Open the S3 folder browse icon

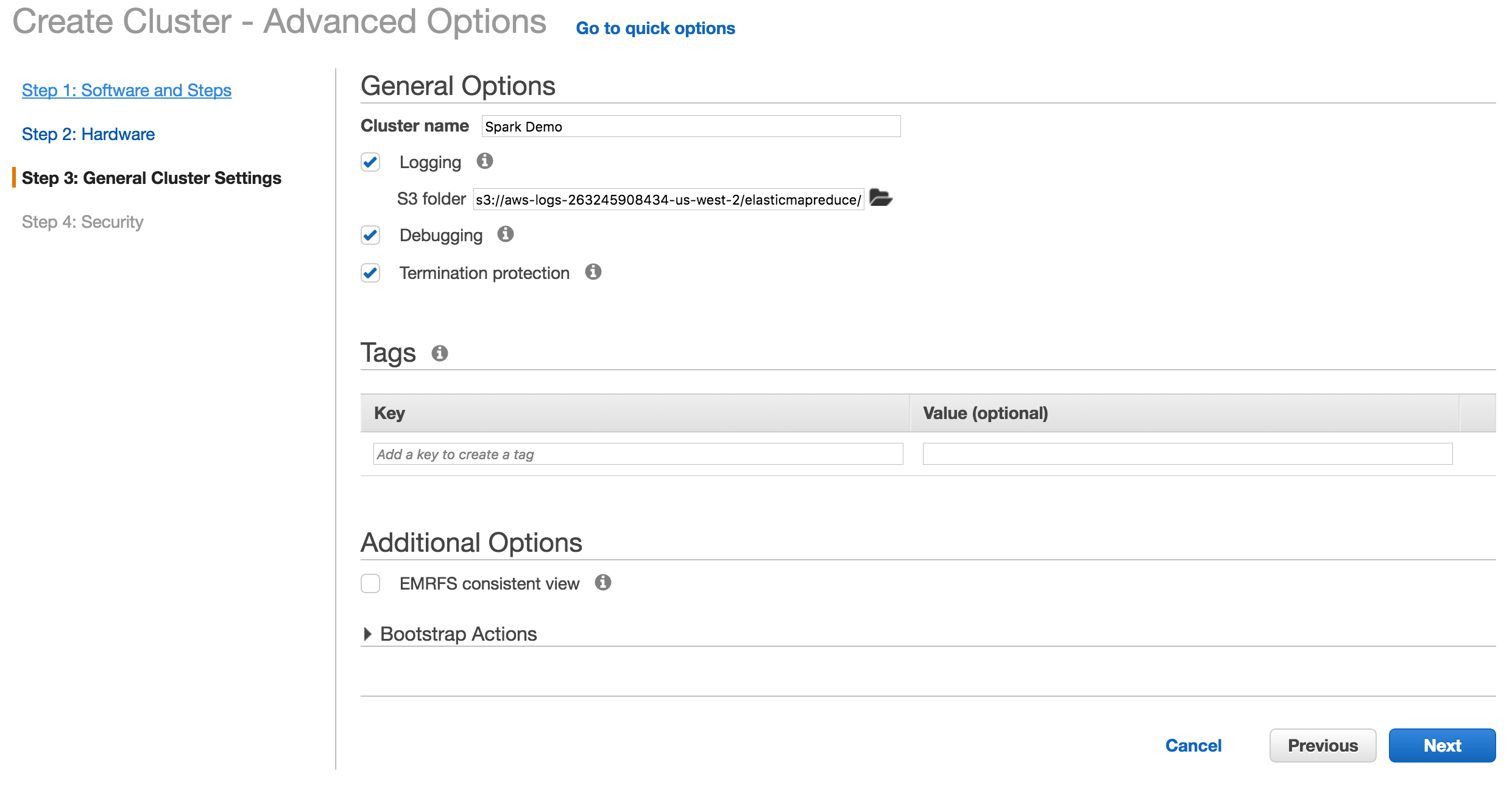tap(880, 198)
